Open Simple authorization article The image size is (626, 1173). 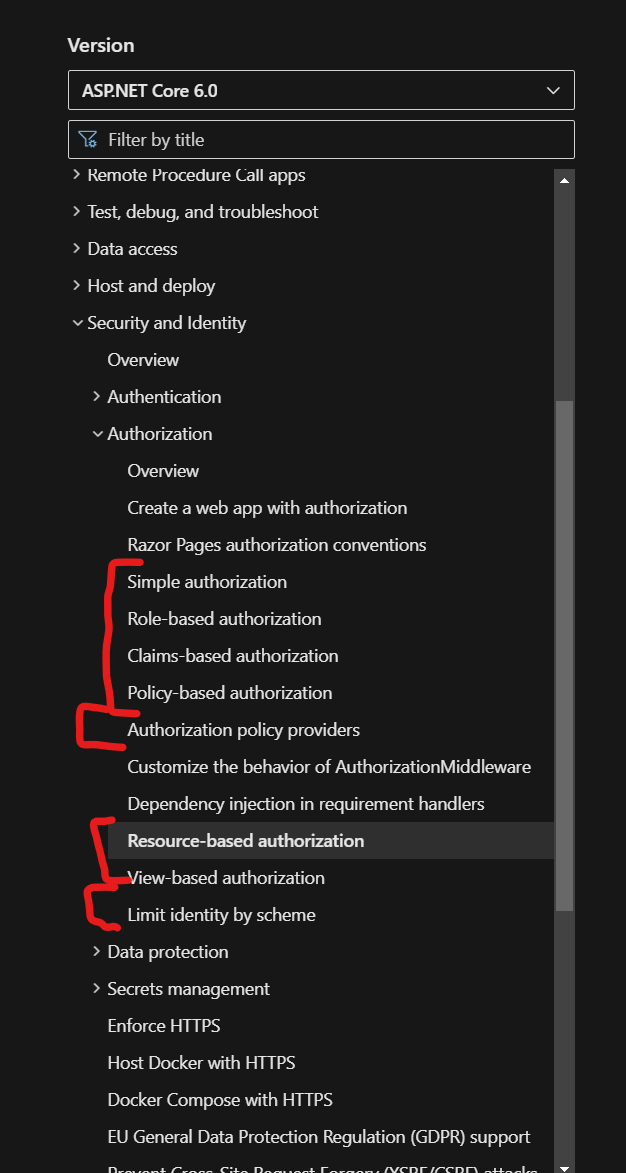click(207, 582)
